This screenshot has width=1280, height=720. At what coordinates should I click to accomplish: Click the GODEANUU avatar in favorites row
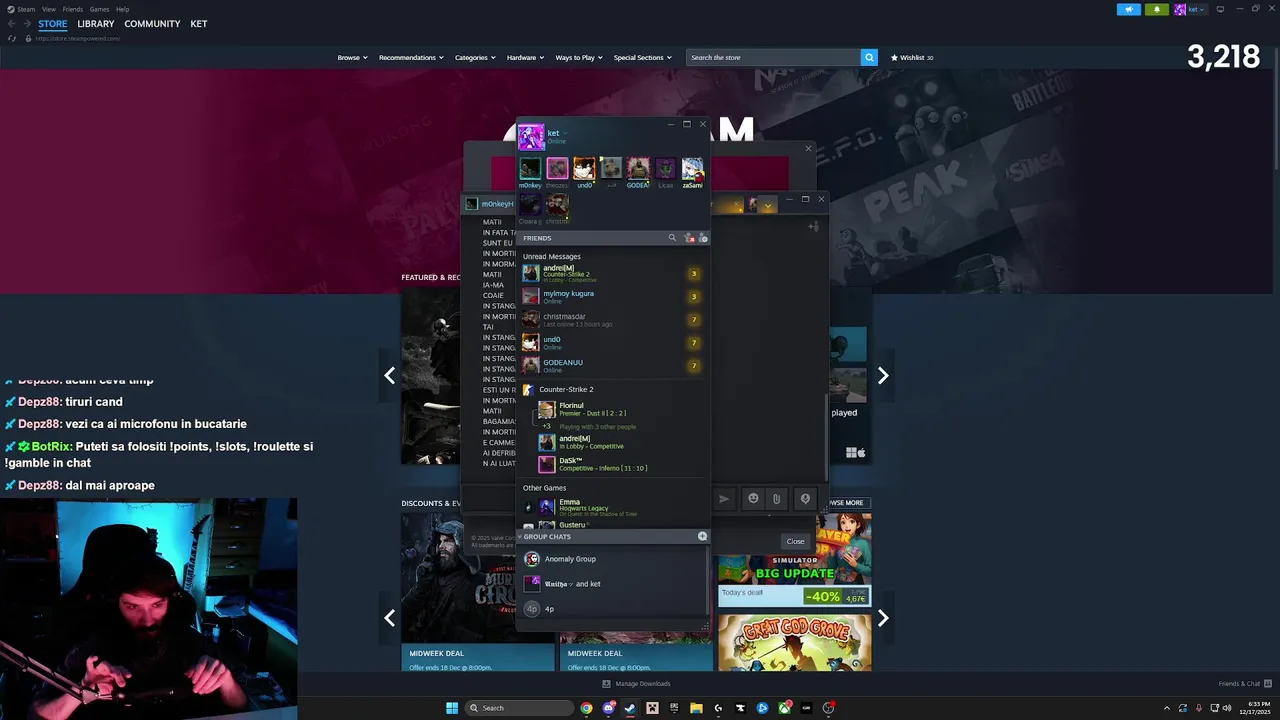(638, 168)
